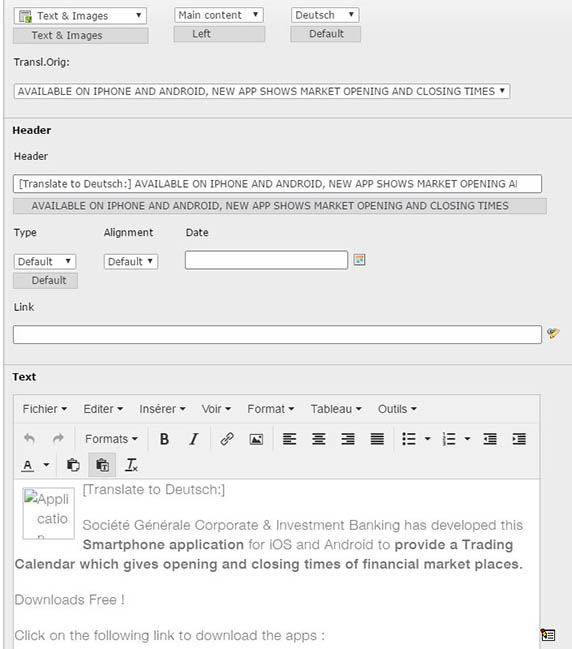Viewport: 572px width, 649px height.
Task: Expand numbered list style arrow
Action: tap(467, 439)
